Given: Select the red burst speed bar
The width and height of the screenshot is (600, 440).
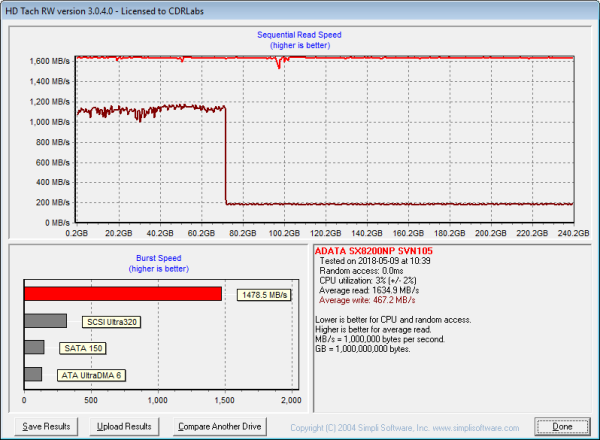Looking at the screenshot, I should pyautogui.click(x=122, y=294).
